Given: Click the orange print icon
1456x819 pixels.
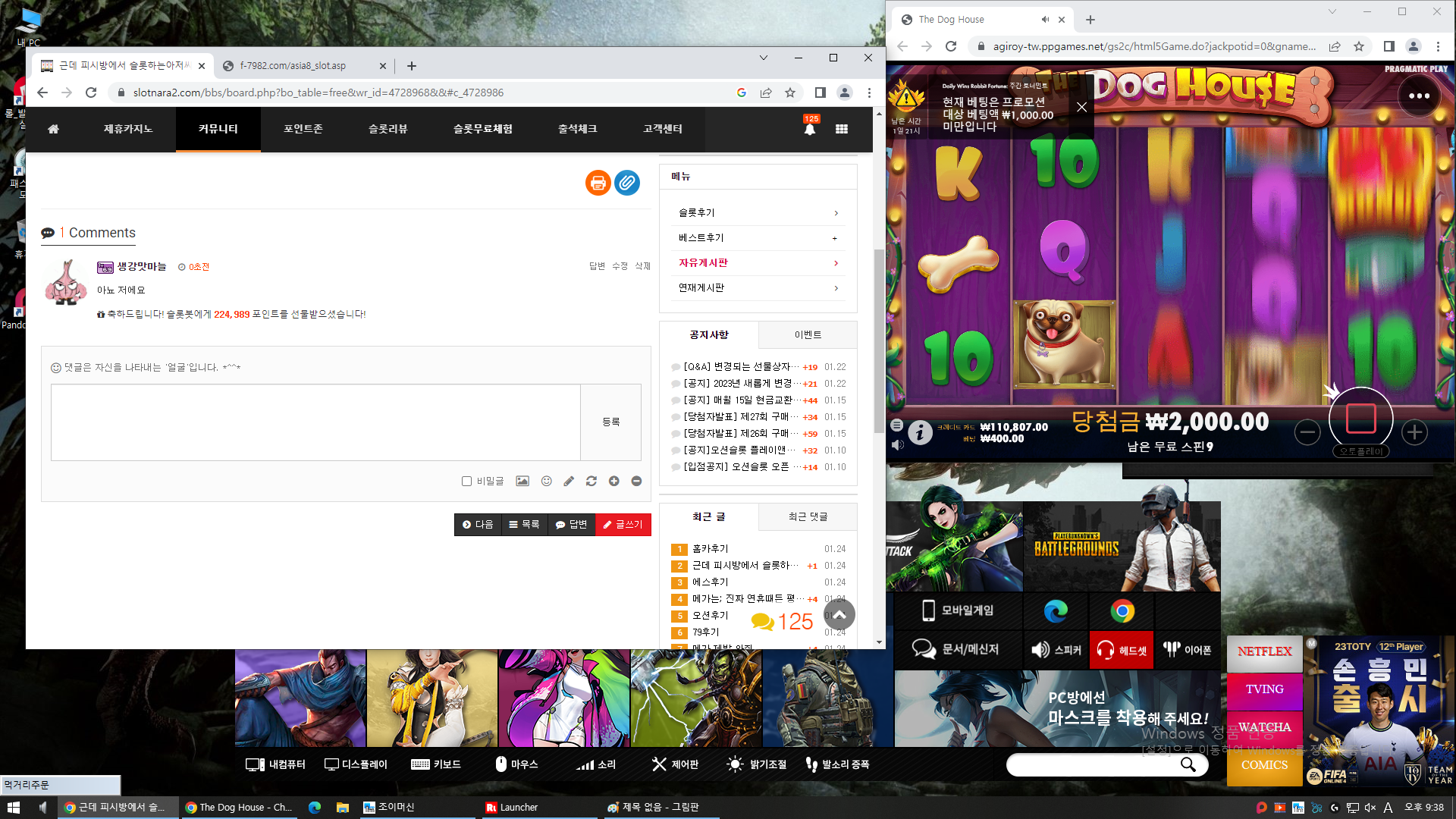Looking at the screenshot, I should 598,183.
